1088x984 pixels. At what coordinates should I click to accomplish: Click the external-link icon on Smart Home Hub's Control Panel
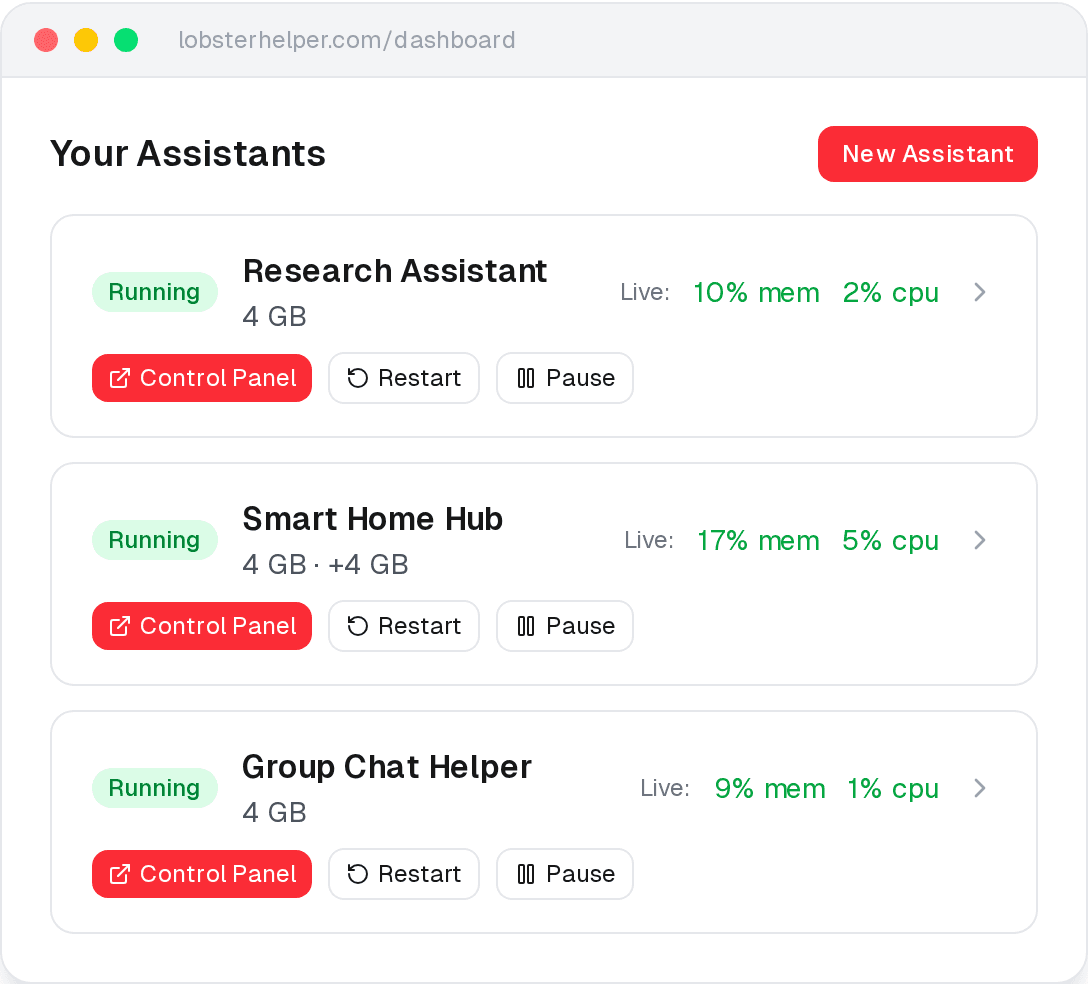pos(120,626)
